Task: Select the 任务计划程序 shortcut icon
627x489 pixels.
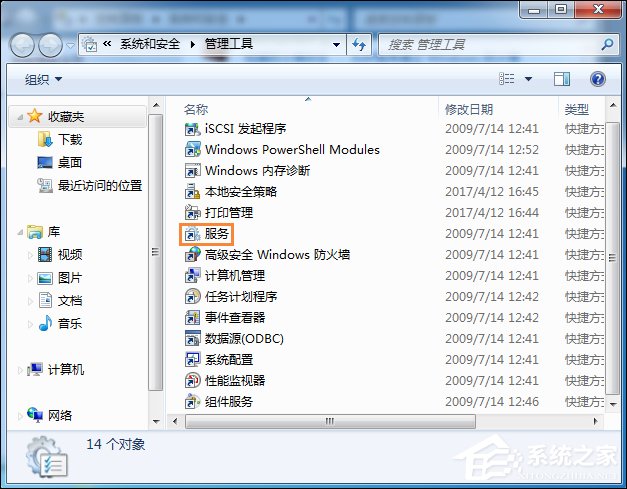Action: [x=192, y=297]
